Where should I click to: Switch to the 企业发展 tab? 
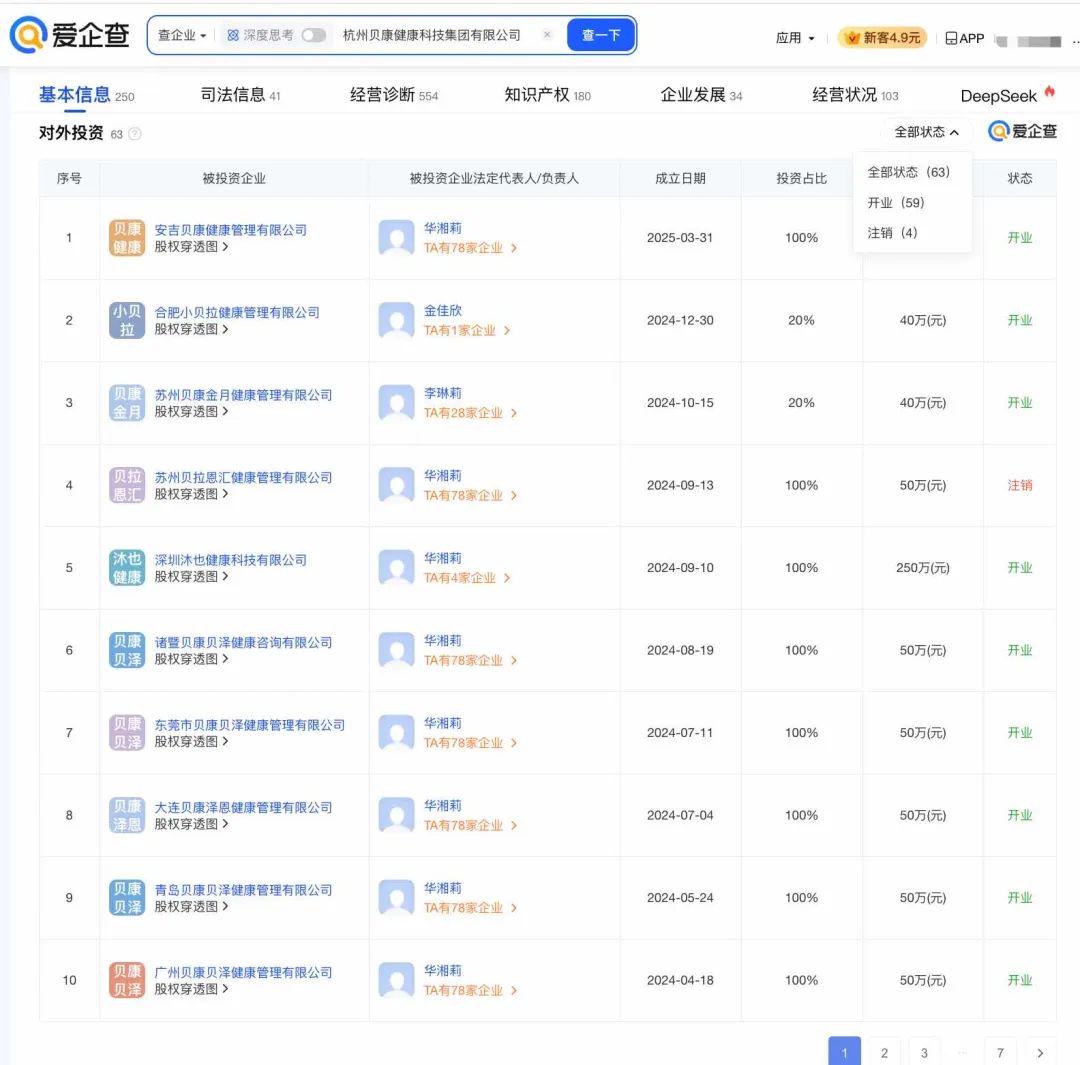[x=701, y=95]
